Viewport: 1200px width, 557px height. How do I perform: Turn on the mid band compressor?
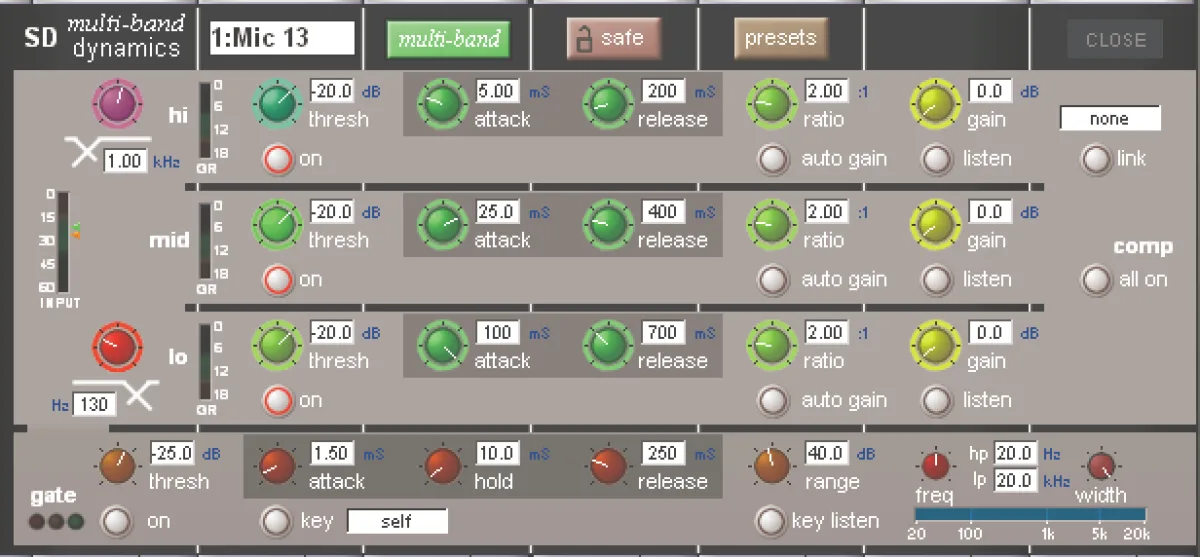click(278, 280)
